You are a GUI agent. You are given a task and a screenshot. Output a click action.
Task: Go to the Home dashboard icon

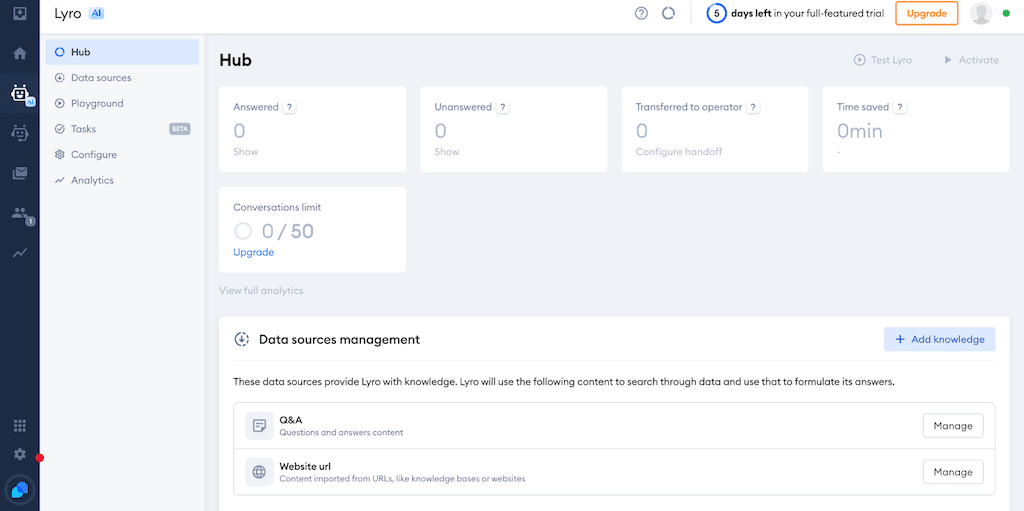click(20, 54)
